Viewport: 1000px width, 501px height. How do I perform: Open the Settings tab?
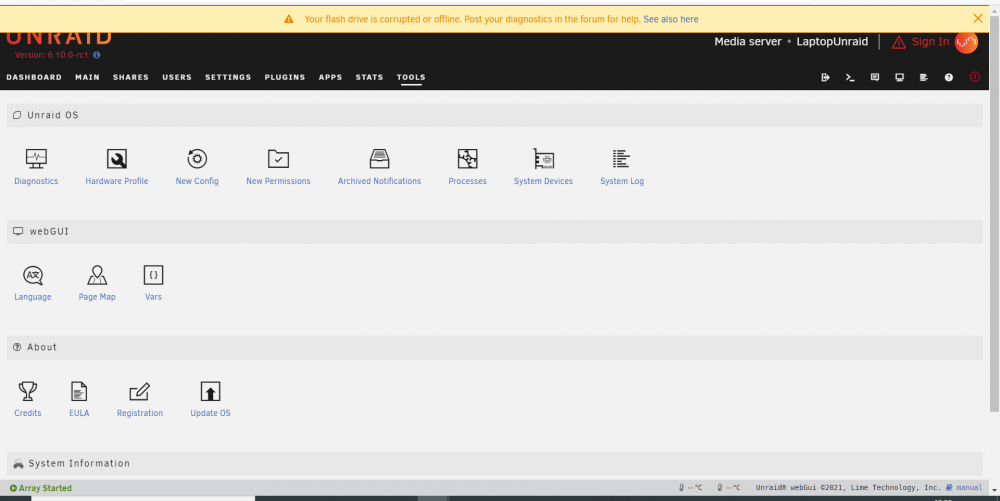click(x=228, y=77)
